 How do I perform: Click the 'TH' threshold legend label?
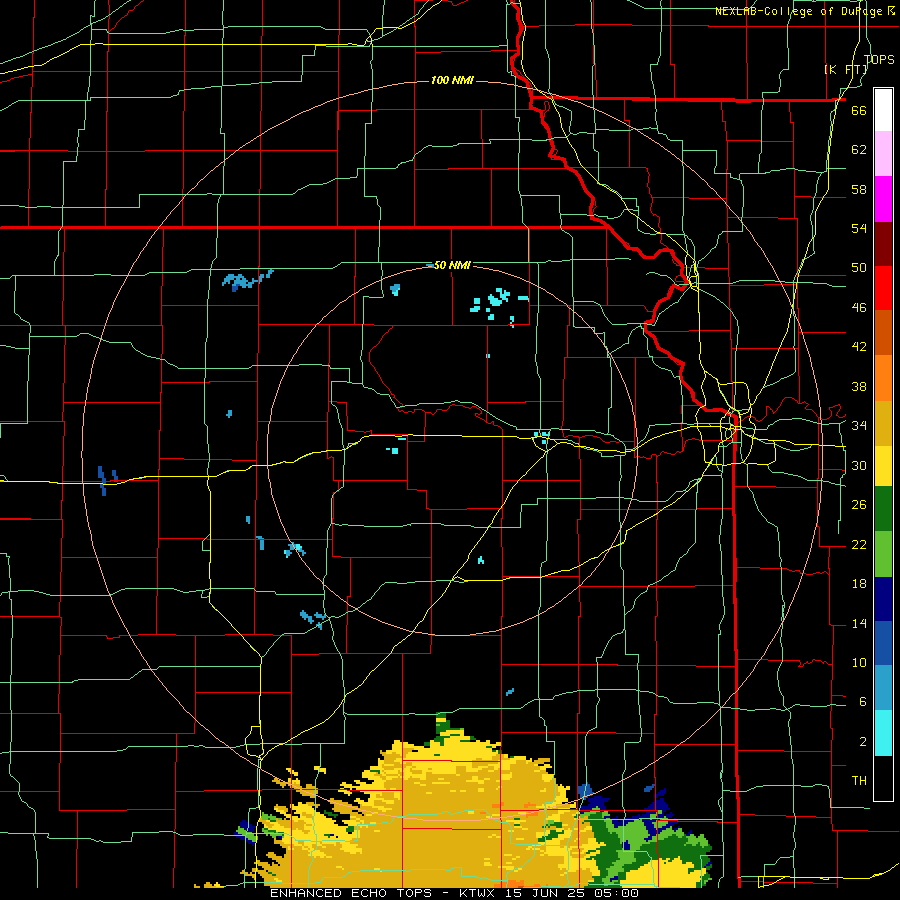[x=859, y=781]
